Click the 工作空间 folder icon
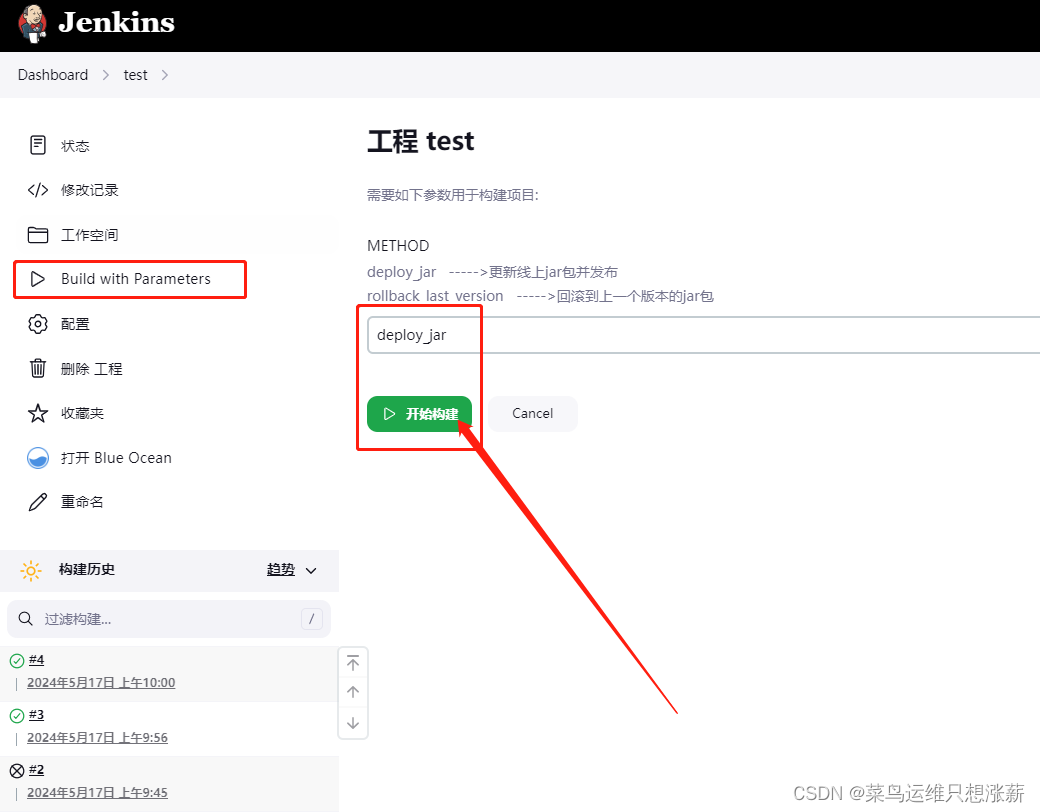 [x=38, y=235]
